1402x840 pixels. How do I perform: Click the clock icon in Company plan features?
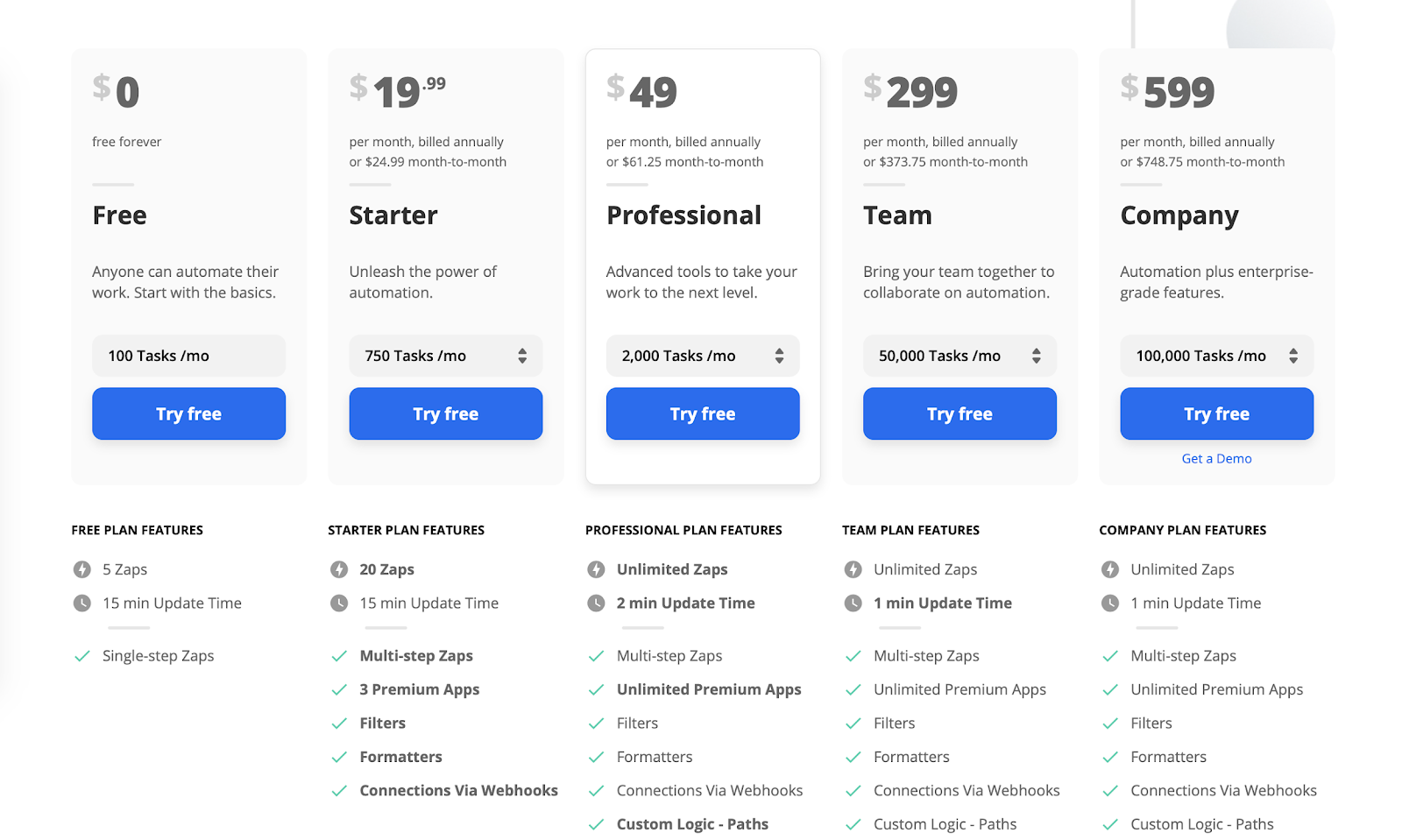click(x=1110, y=603)
